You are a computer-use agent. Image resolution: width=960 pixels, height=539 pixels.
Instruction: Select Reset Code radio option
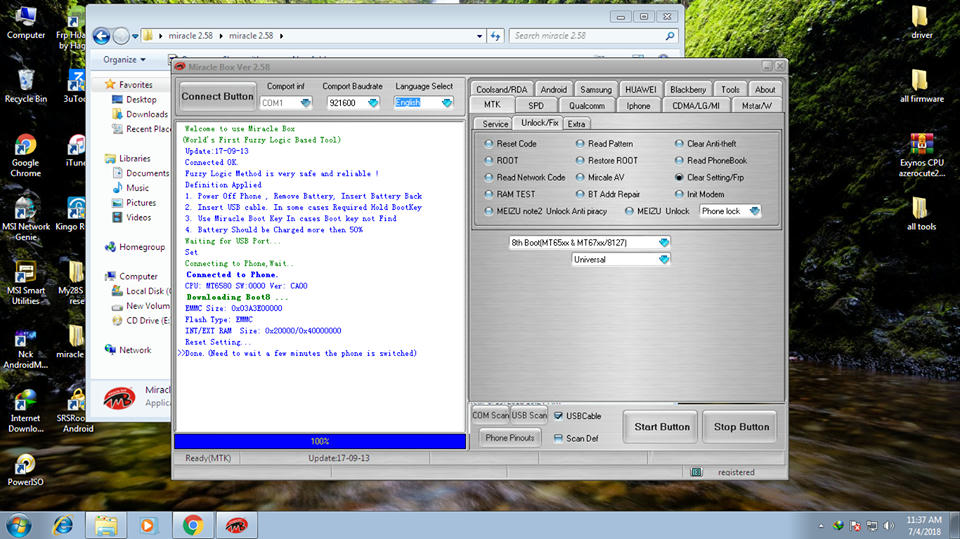click(489, 143)
